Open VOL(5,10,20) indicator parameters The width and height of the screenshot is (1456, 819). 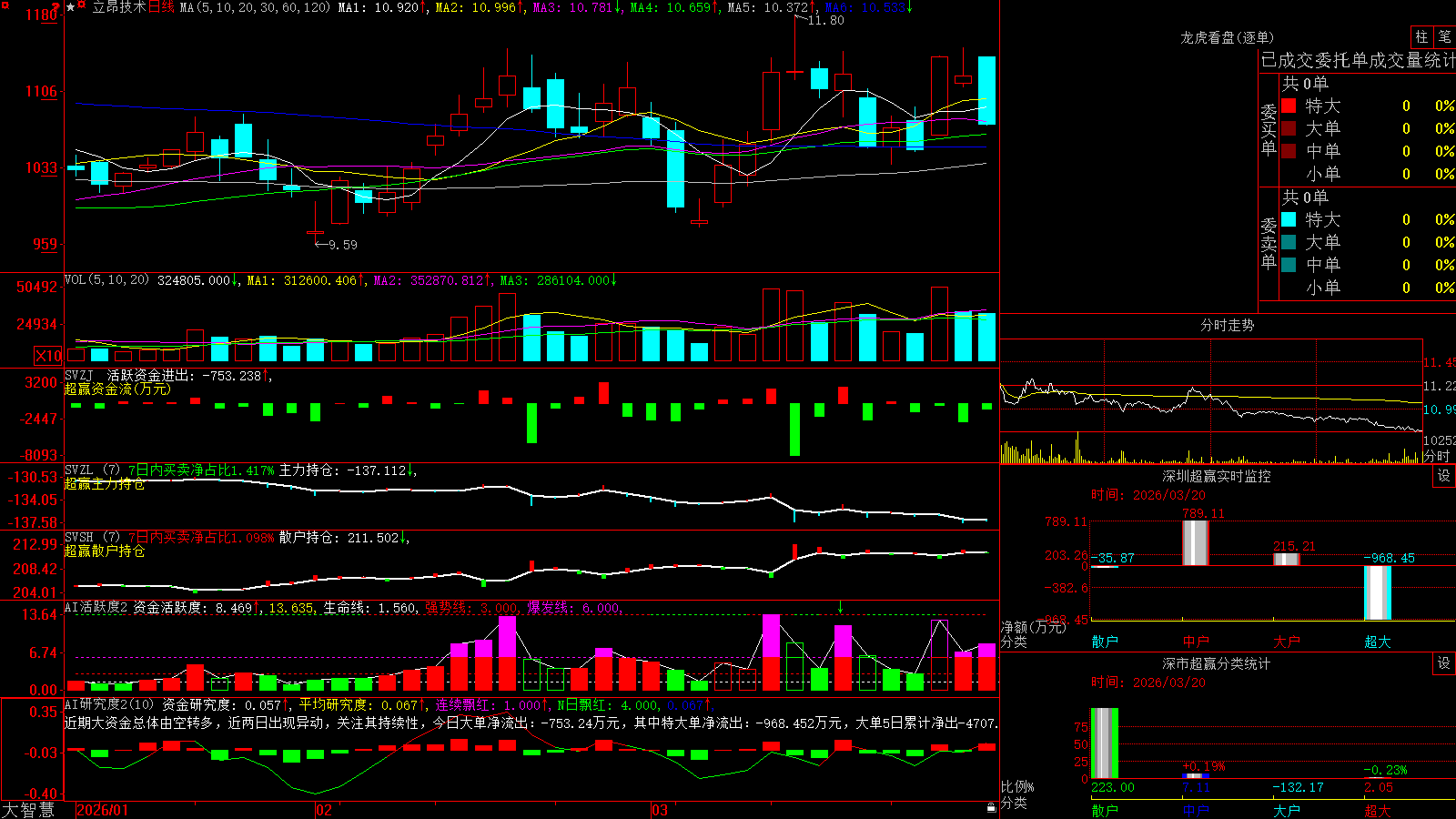tap(106, 280)
